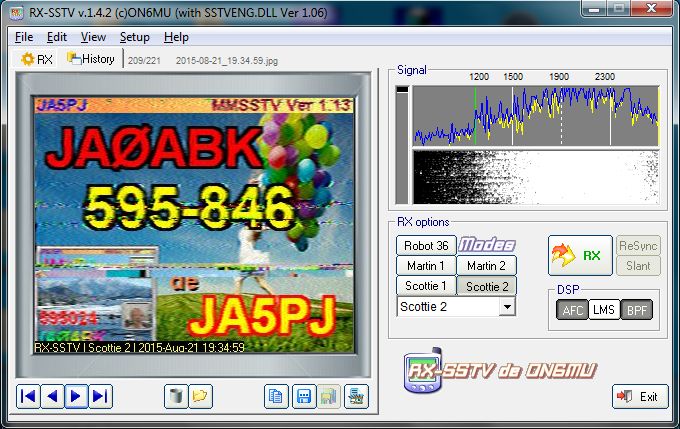This screenshot has width=680, height=429.
Task: Open the Setup menu
Action: click(x=134, y=37)
